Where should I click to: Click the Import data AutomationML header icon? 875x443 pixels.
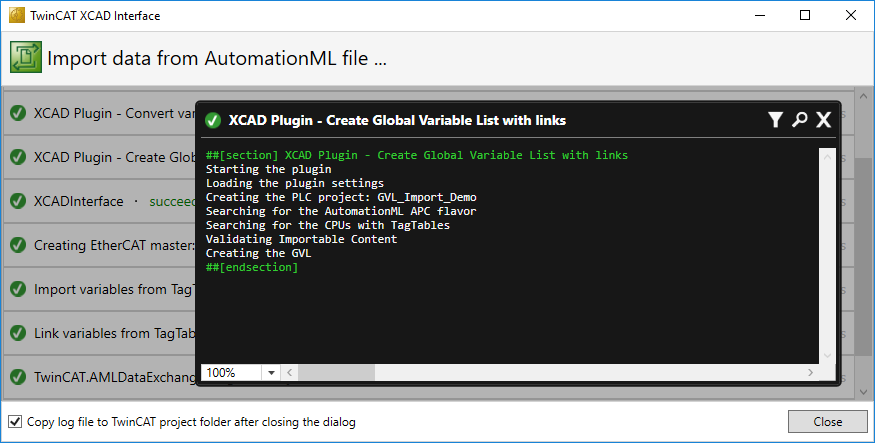26,57
